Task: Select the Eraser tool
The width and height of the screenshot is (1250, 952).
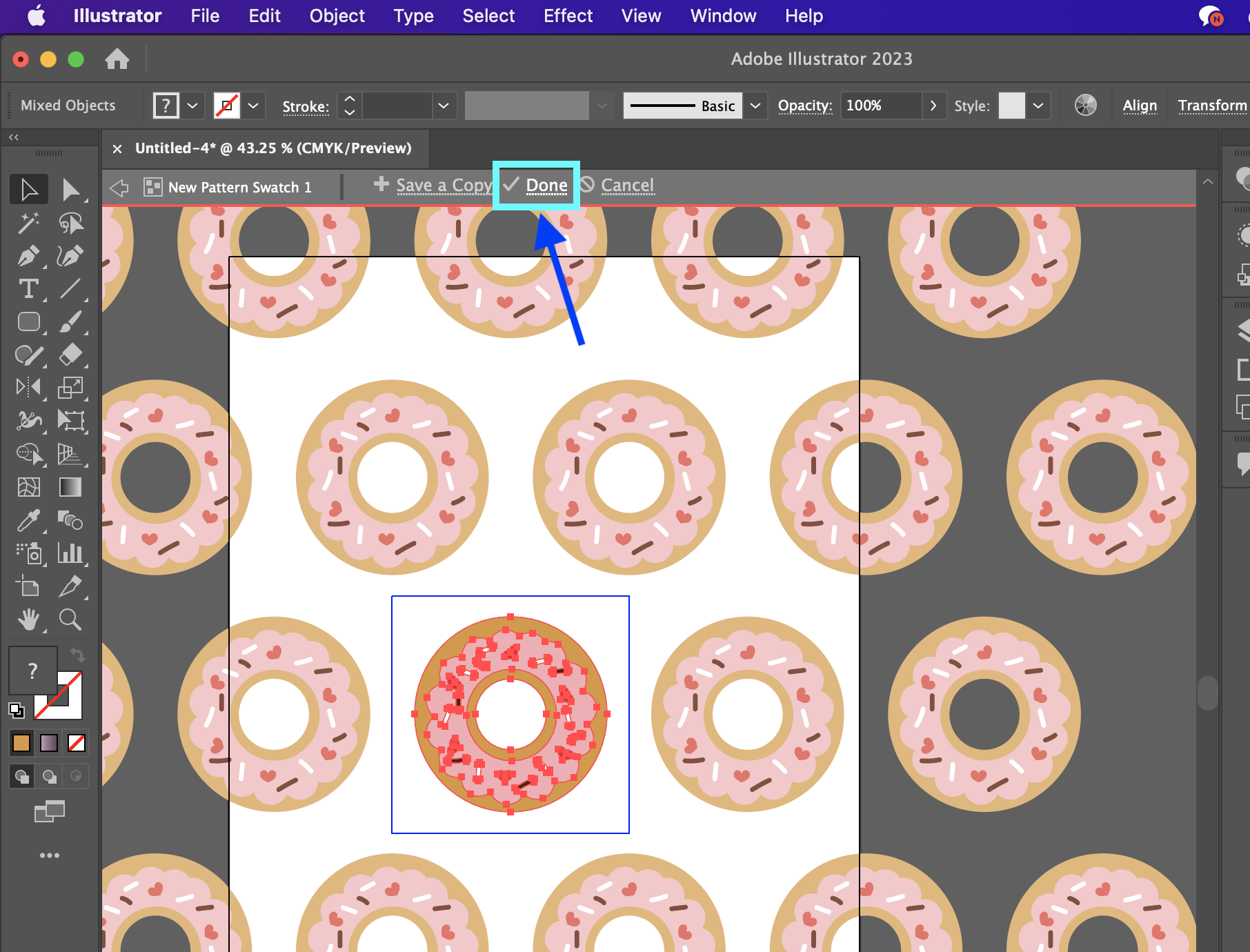Action: coord(70,355)
